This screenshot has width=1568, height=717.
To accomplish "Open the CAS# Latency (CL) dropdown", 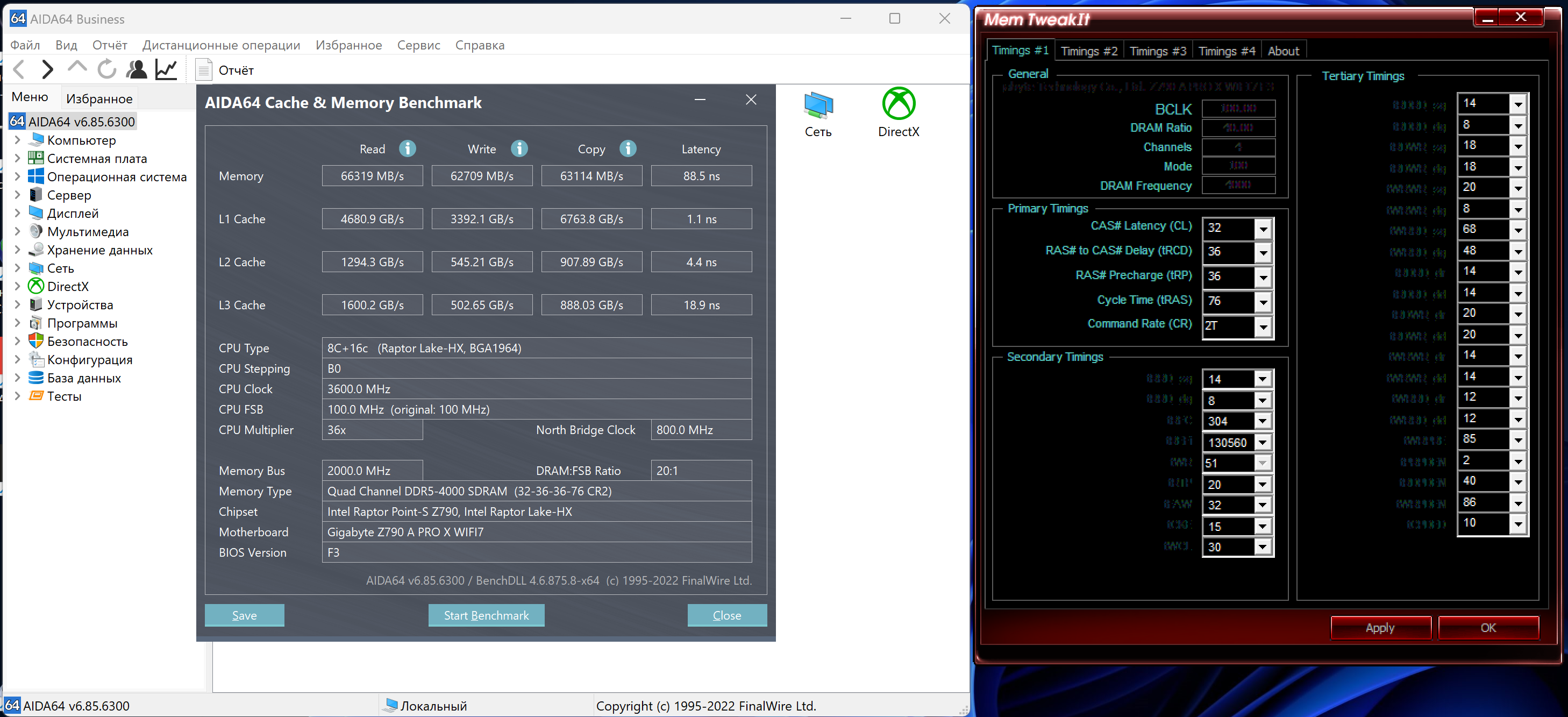I will [1263, 228].
